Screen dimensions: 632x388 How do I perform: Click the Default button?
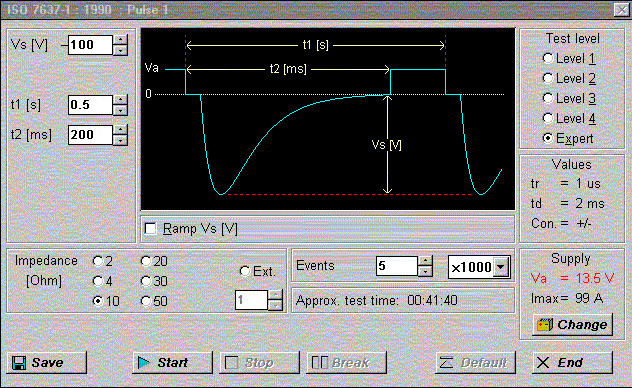476,363
